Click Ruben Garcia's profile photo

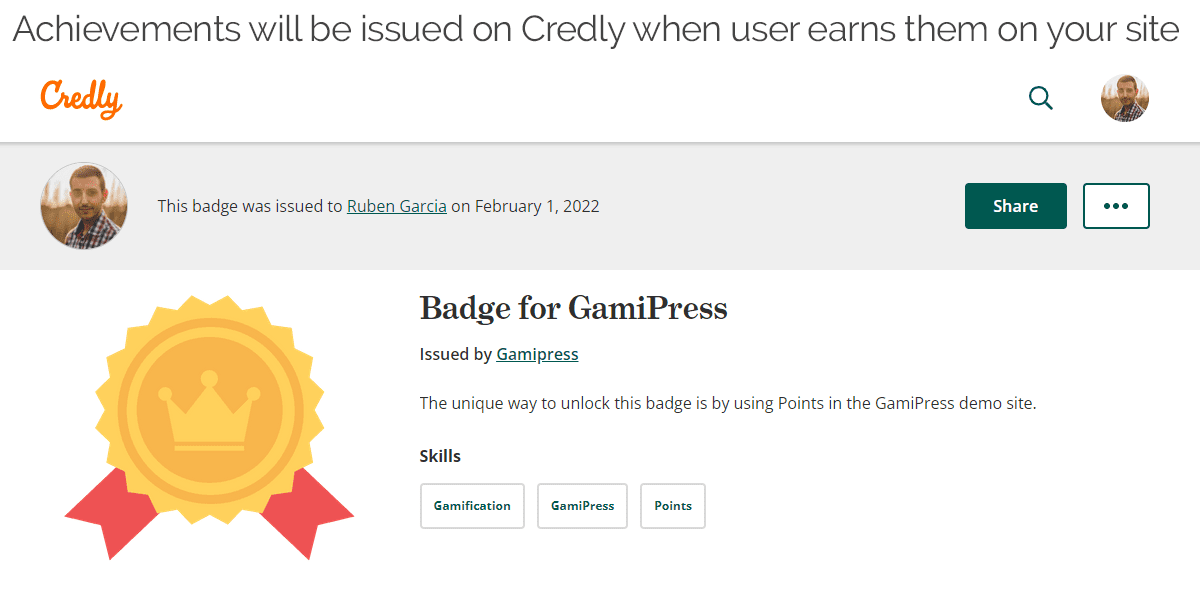click(84, 206)
